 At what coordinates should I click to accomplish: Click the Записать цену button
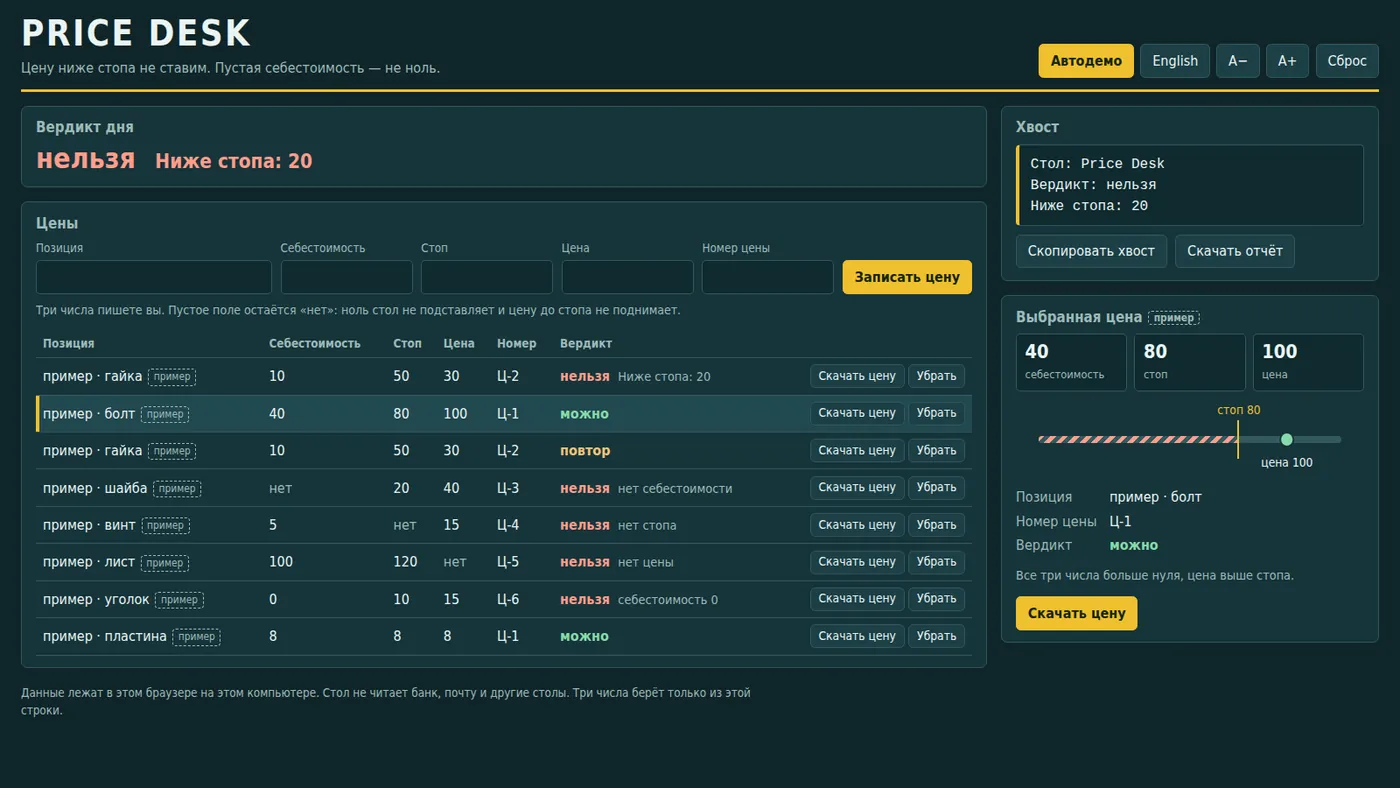pos(907,277)
